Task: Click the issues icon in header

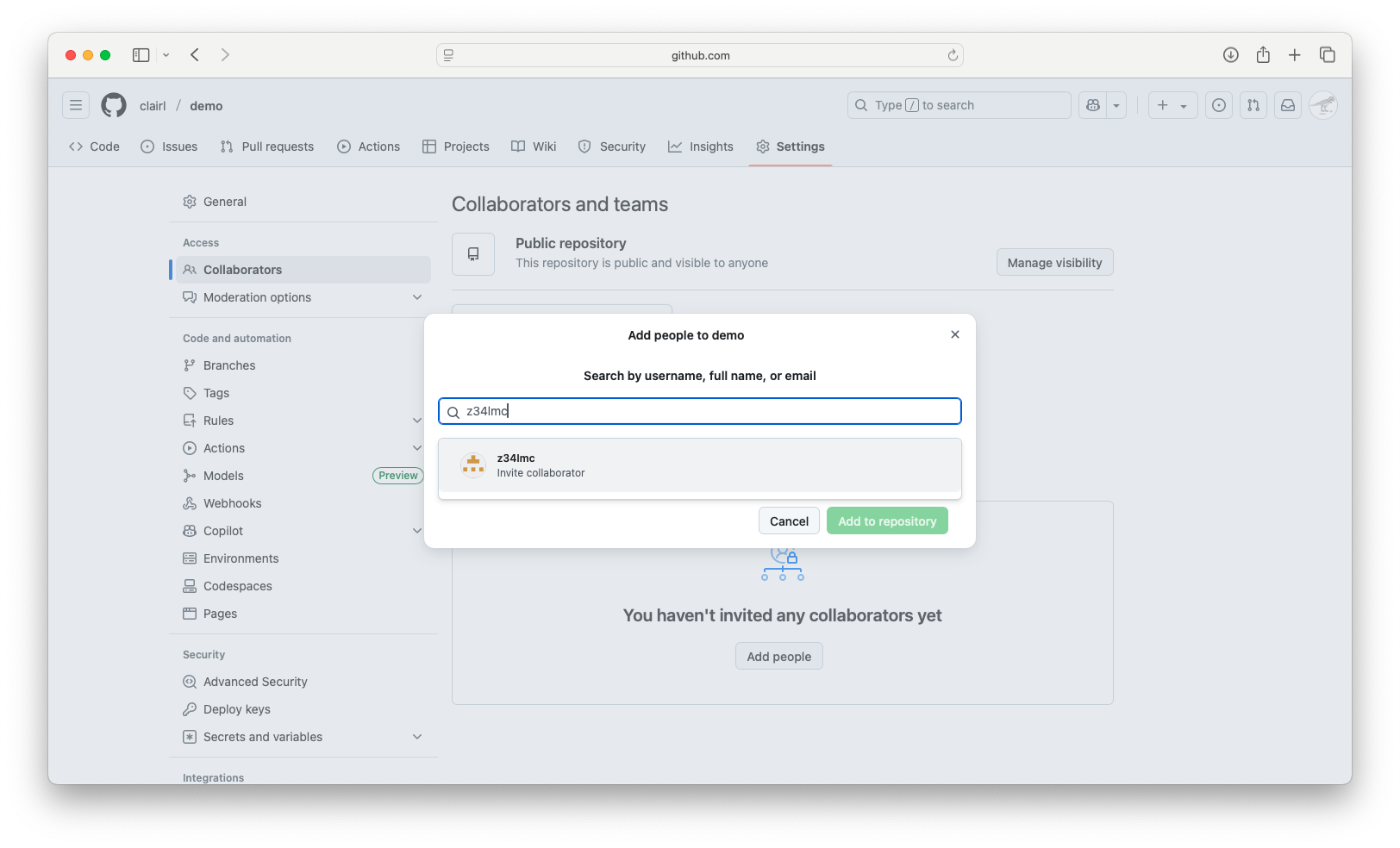Action: pyautogui.click(x=1218, y=105)
